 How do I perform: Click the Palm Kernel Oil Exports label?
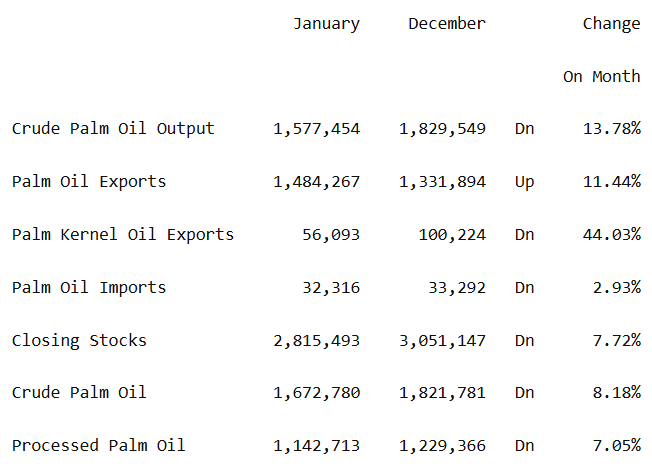[x=123, y=235]
